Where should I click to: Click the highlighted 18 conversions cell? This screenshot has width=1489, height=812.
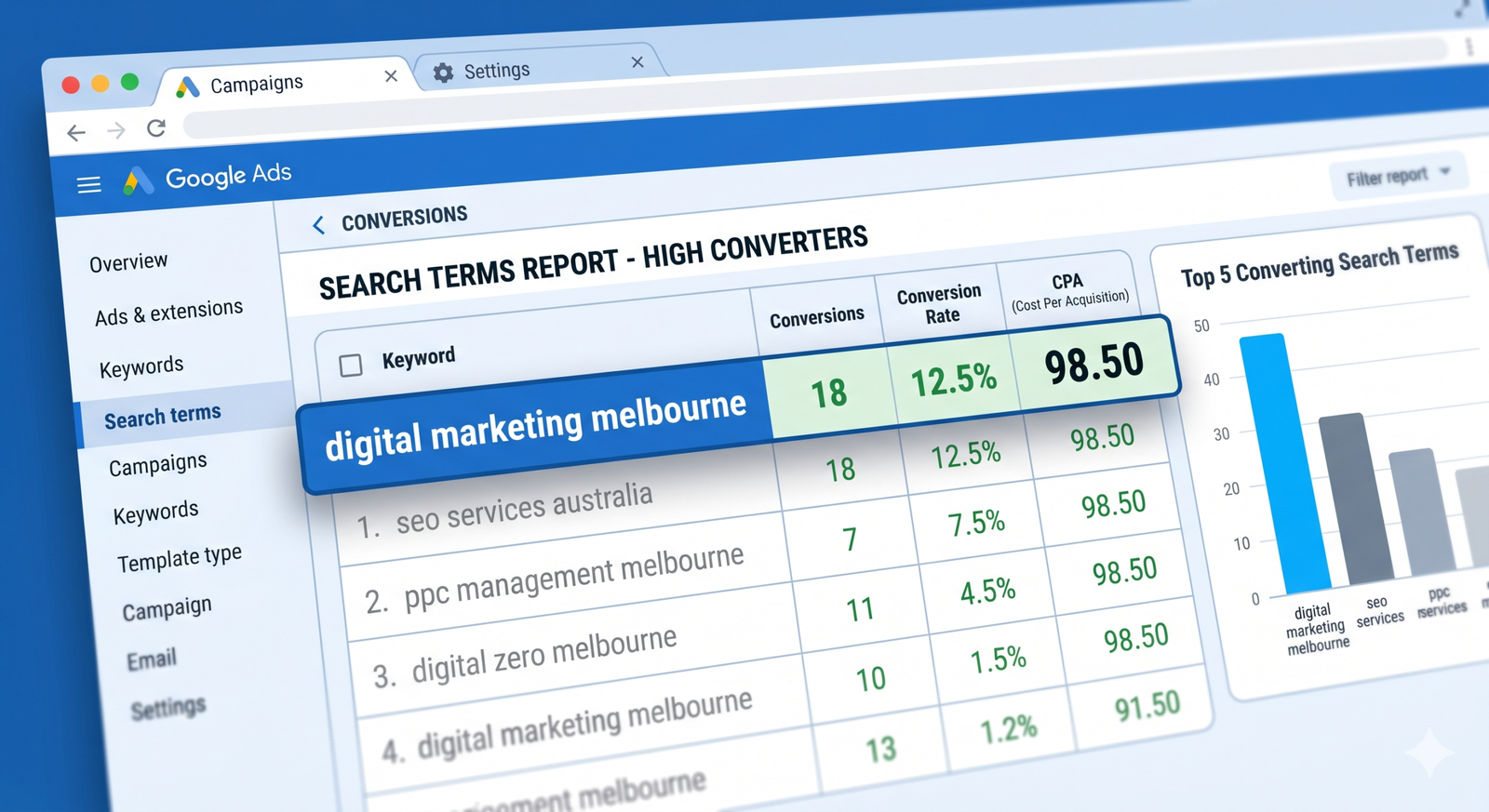point(828,393)
